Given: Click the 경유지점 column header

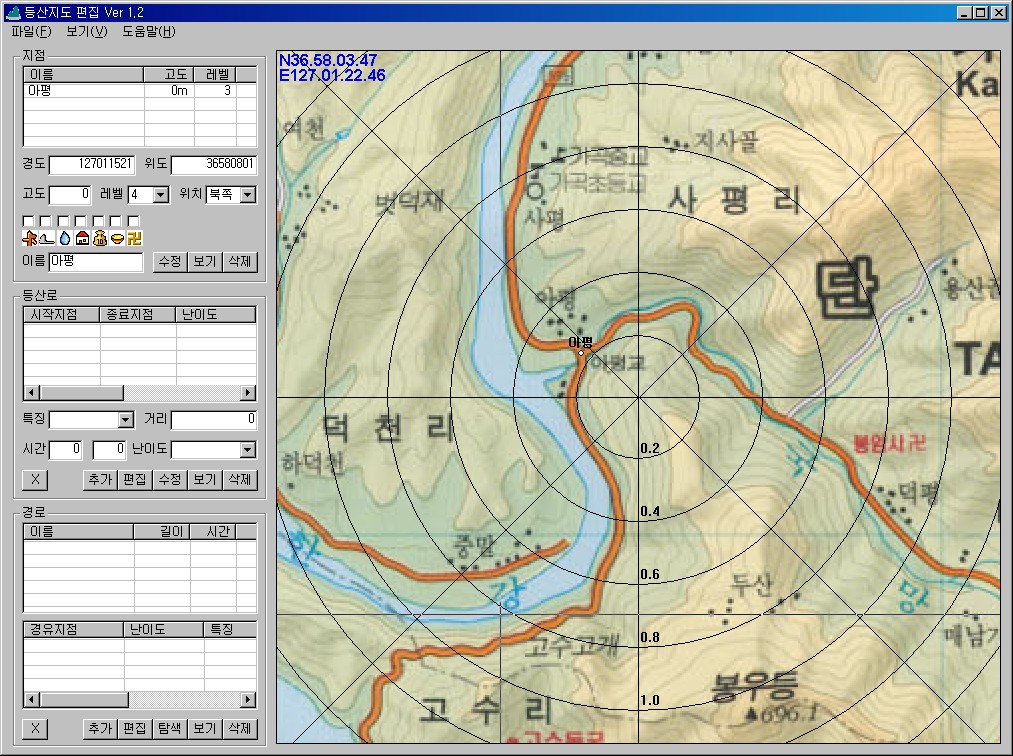Looking at the screenshot, I should pyautogui.click(x=74, y=629).
